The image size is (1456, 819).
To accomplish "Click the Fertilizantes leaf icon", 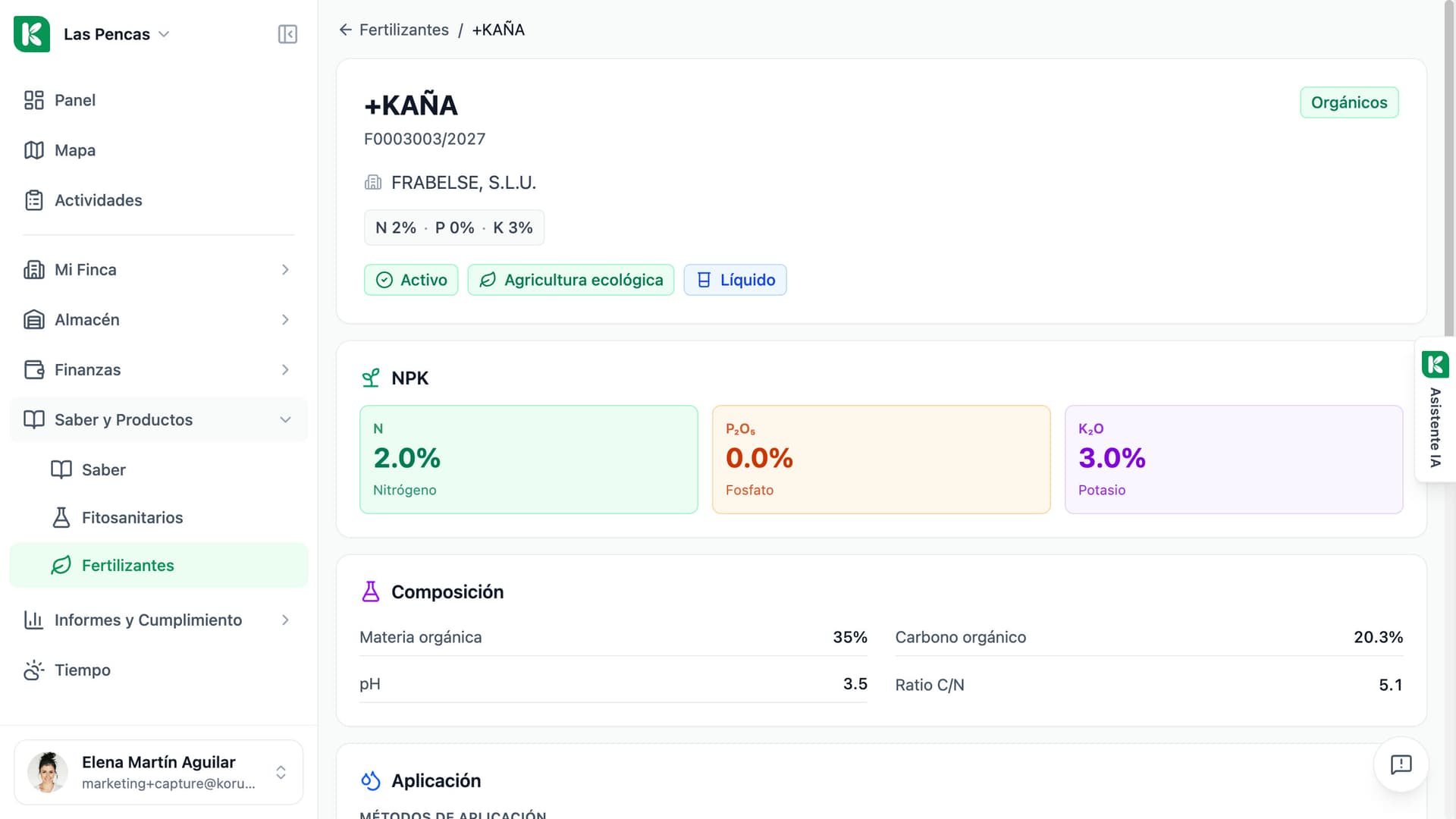I will pyautogui.click(x=61, y=565).
